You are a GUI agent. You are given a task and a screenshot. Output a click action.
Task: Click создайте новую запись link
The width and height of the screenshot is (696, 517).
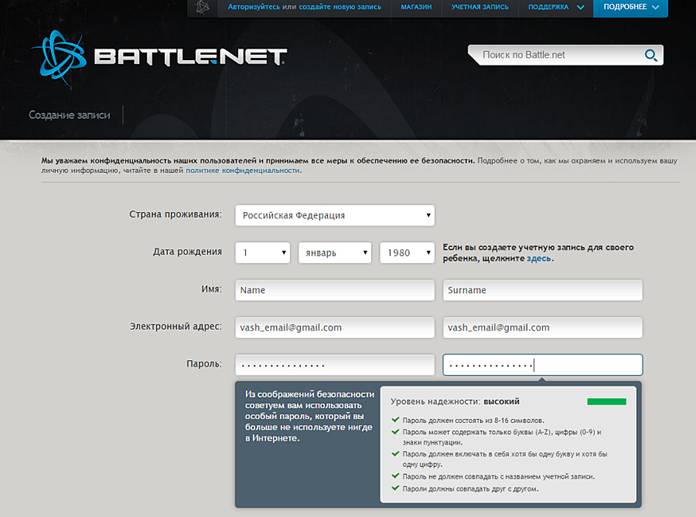340,7
